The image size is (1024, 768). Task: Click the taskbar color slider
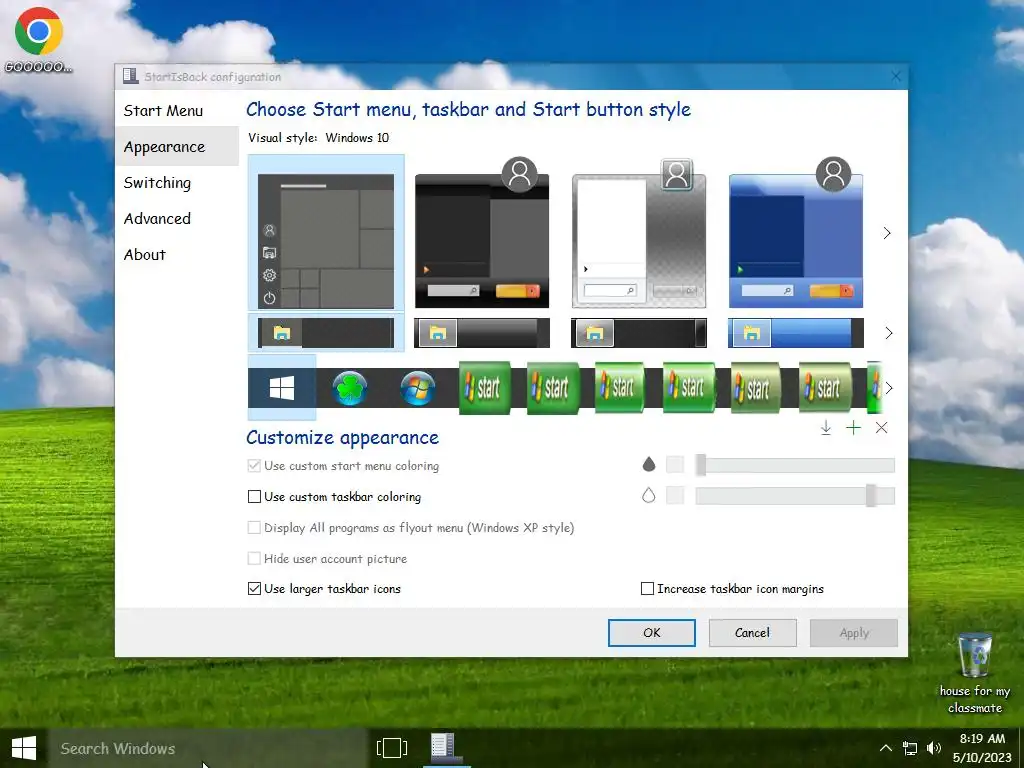click(x=795, y=496)
